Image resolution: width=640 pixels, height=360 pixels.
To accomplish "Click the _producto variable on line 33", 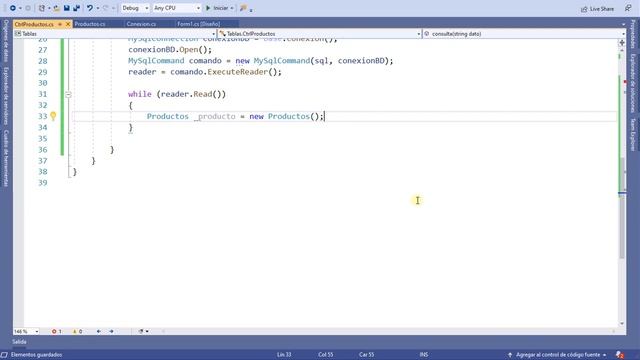I will click(214, 116).
